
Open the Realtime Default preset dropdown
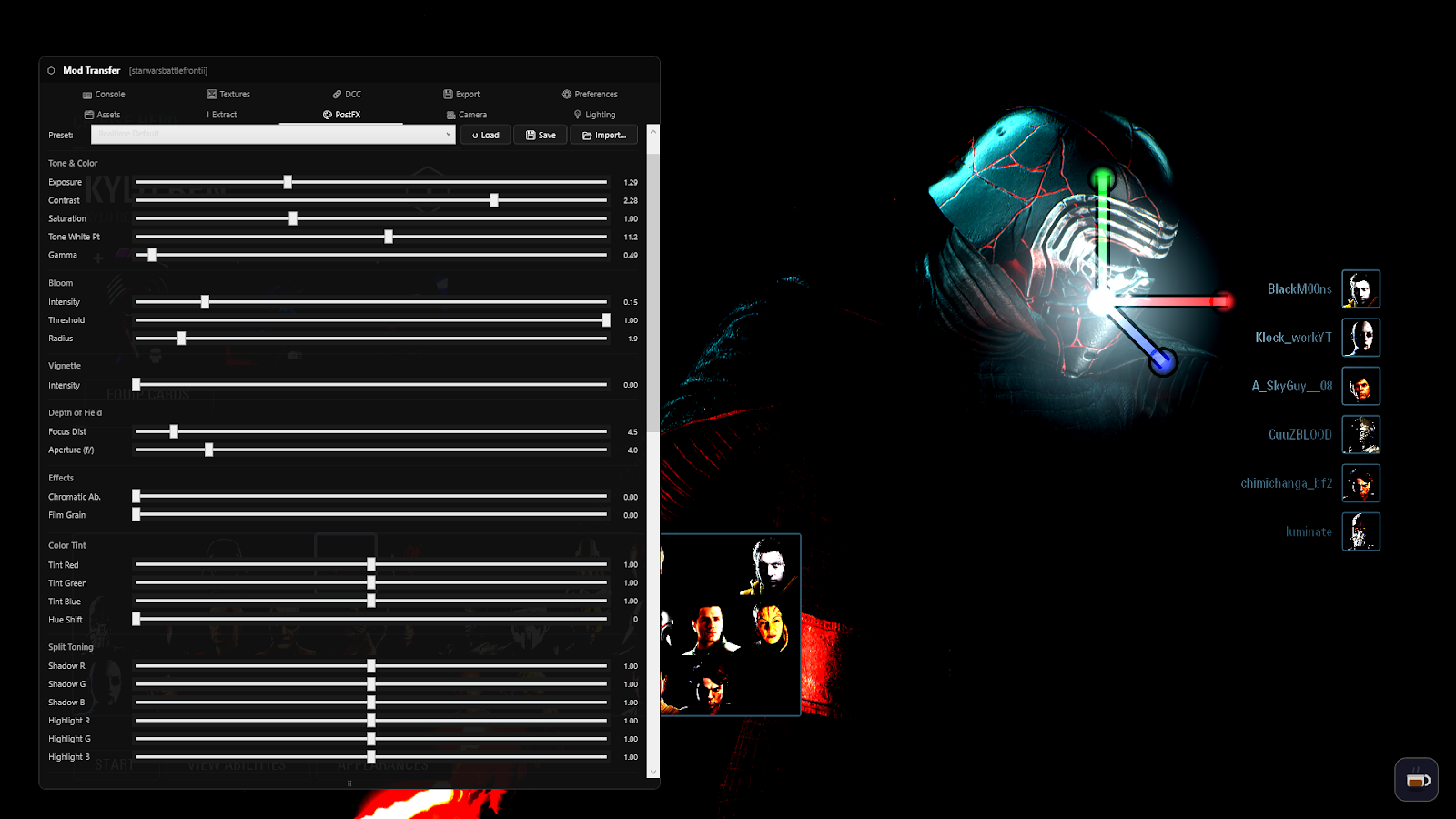point(271,135)
